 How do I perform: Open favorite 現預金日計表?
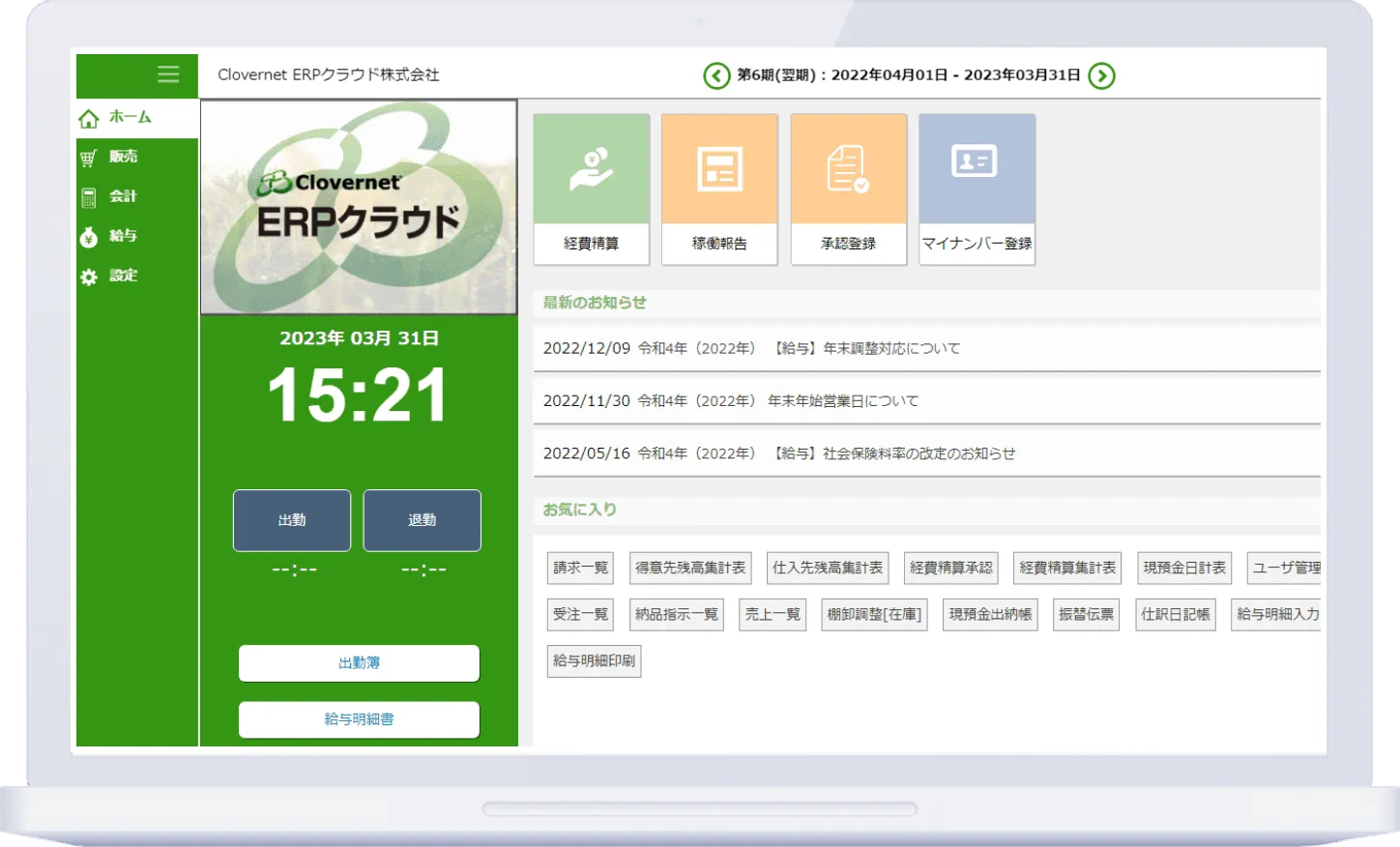pos(1184,568)
